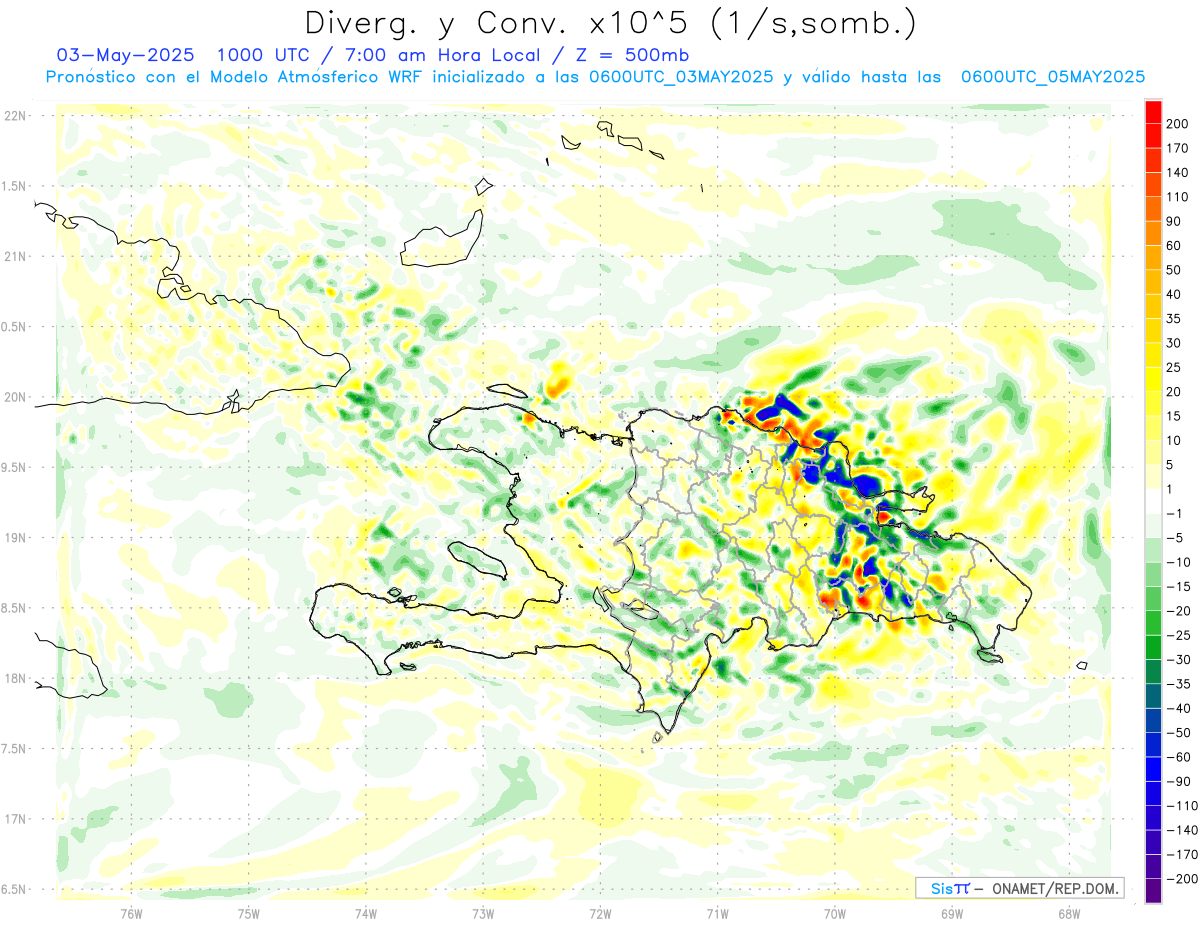Click the '-110' colorbar label
This screenshot has height=927, width=1200.
coord(1183,806)
